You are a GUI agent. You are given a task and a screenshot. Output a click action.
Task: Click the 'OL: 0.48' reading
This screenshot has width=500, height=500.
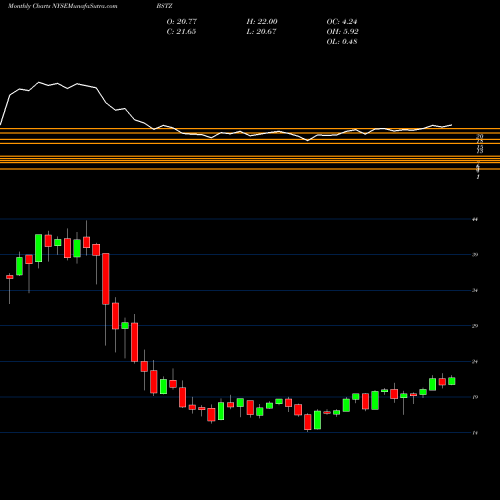(342, 41)
